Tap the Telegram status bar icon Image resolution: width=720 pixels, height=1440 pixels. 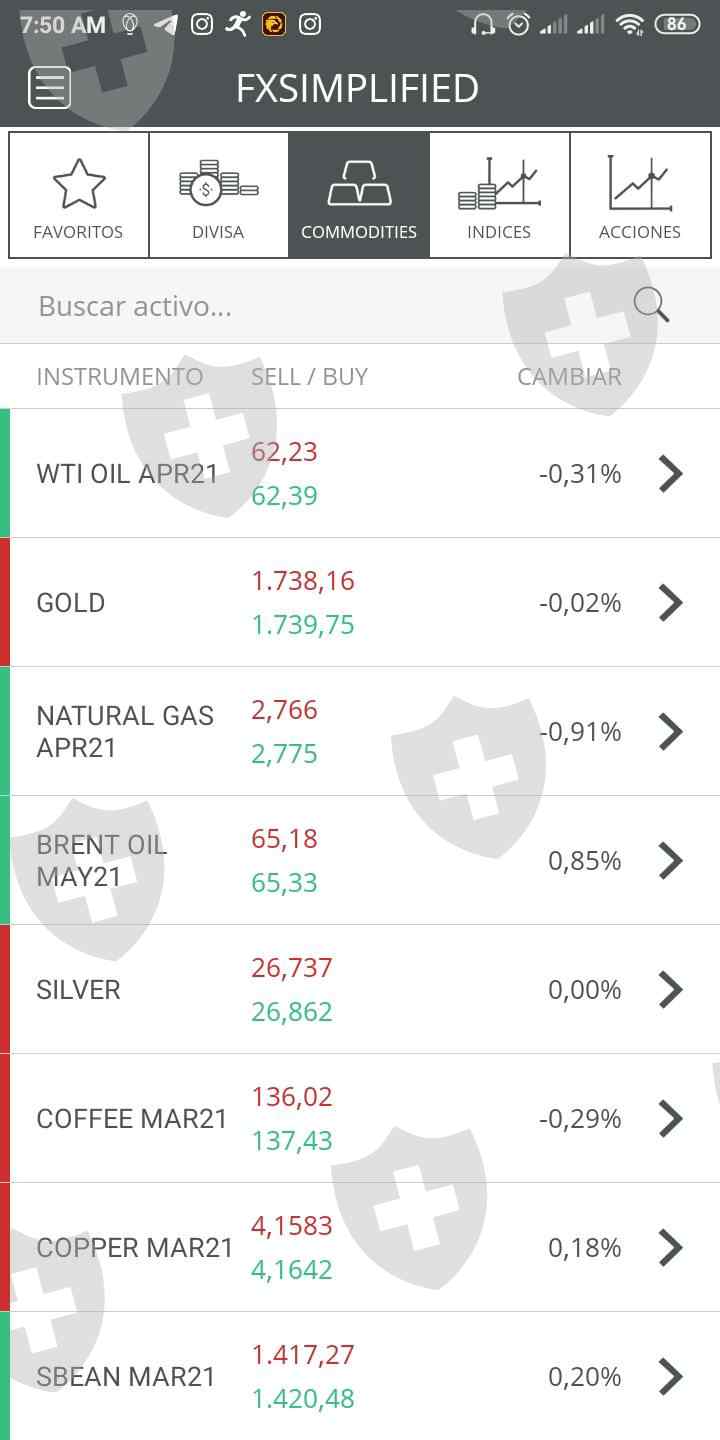click(x=166, y=24)
